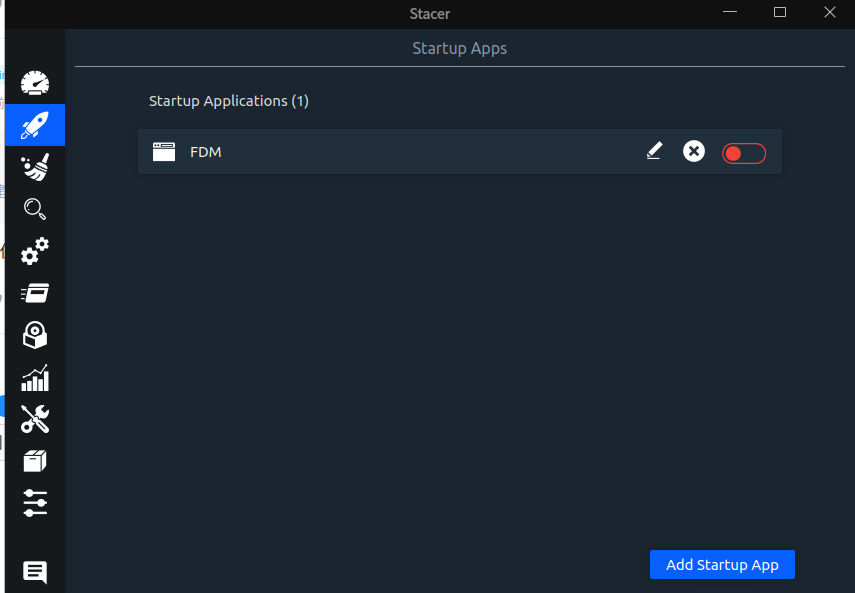Open the Processes window icon
Screen dimensions: 855x593
click(x=35, y=293)
